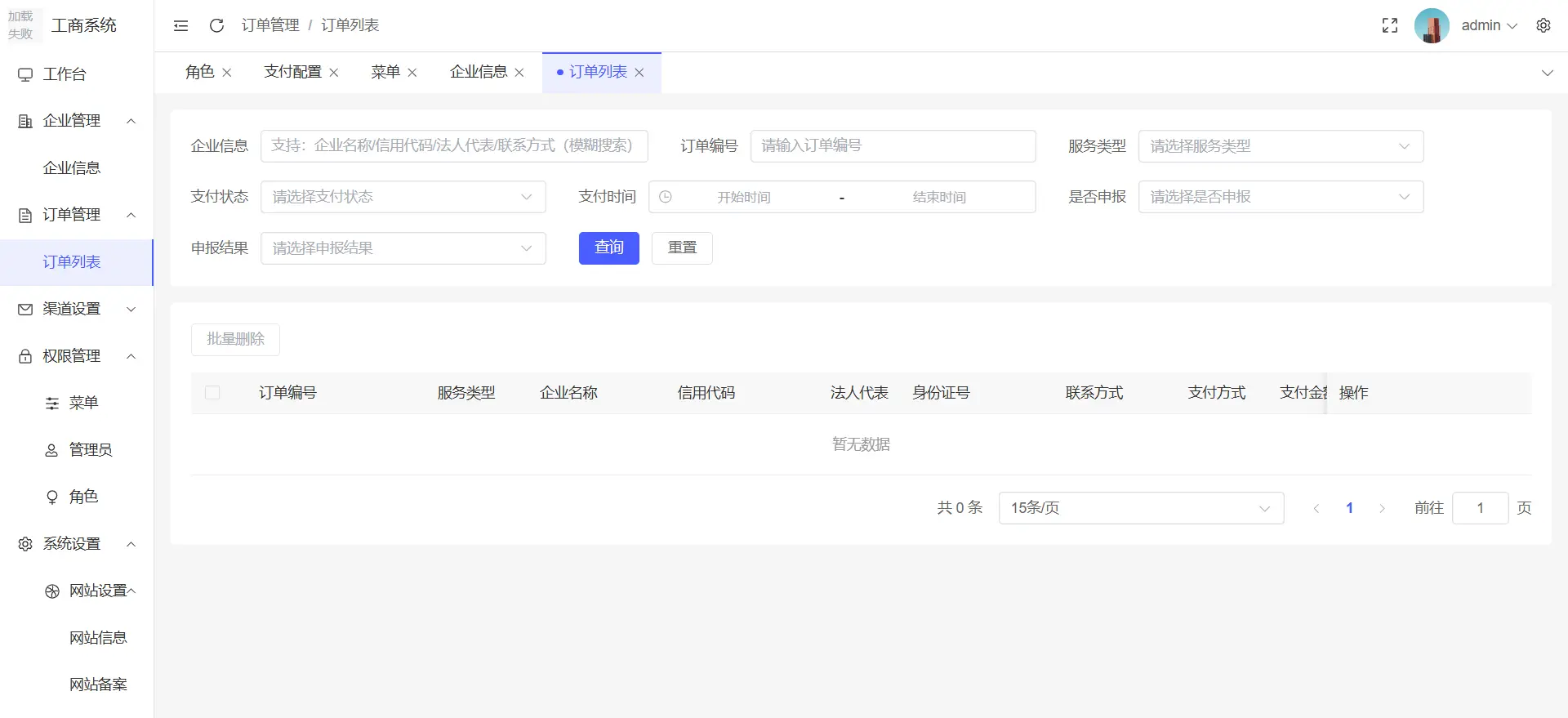Toggle fullscreen mode icon
This screenshot has height=718, width=1568.
[x=1390, y=26]
